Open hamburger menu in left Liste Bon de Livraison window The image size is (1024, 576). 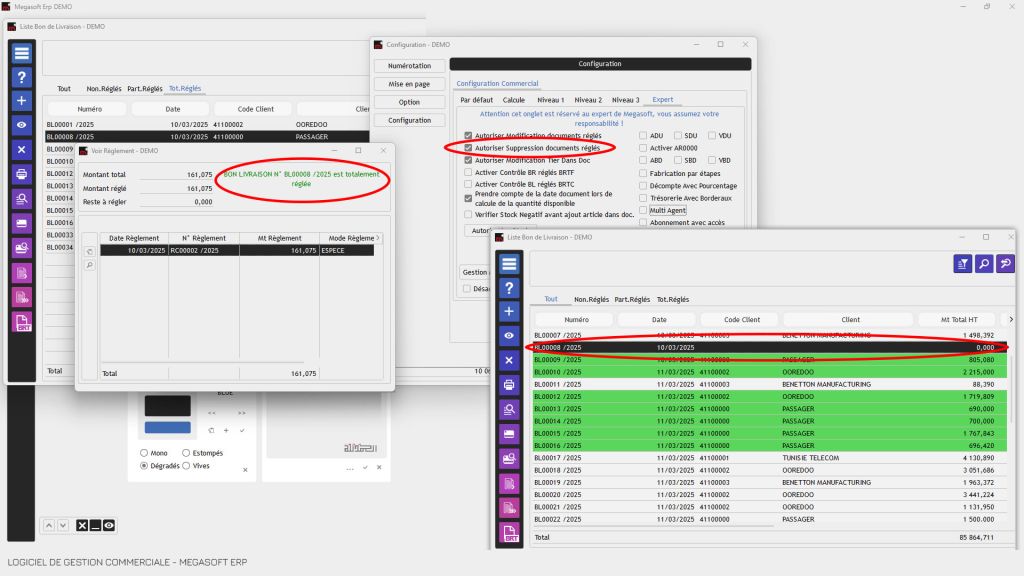pos(22,53)
